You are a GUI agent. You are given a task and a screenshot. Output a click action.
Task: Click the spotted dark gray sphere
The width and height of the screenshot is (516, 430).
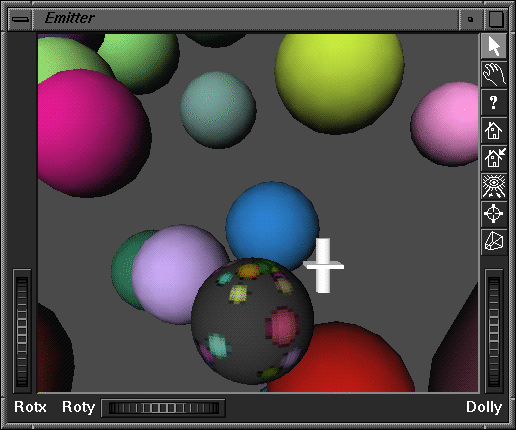click(x=252, y=321)
